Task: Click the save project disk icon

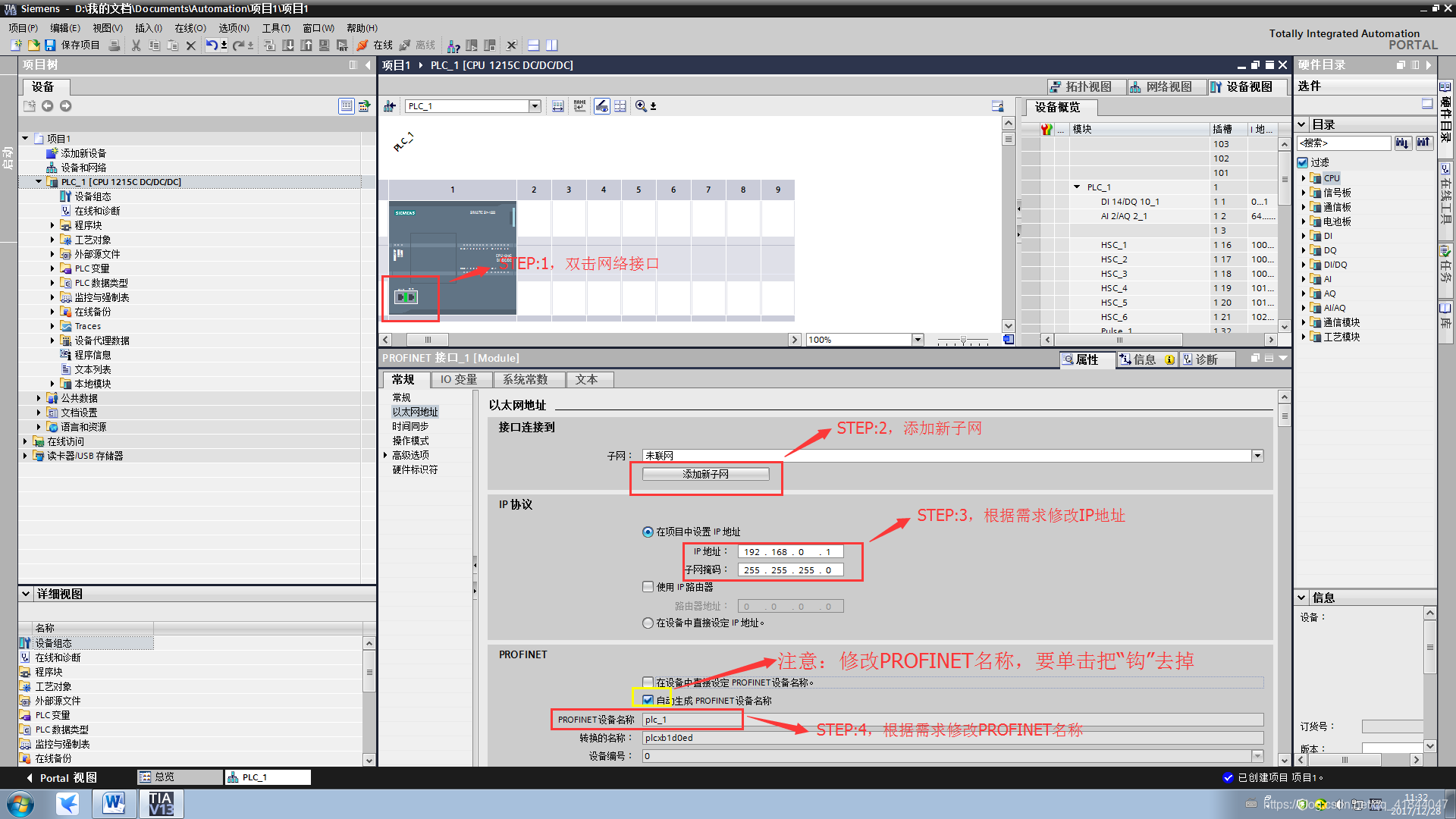Action: (x=50, y=45)
